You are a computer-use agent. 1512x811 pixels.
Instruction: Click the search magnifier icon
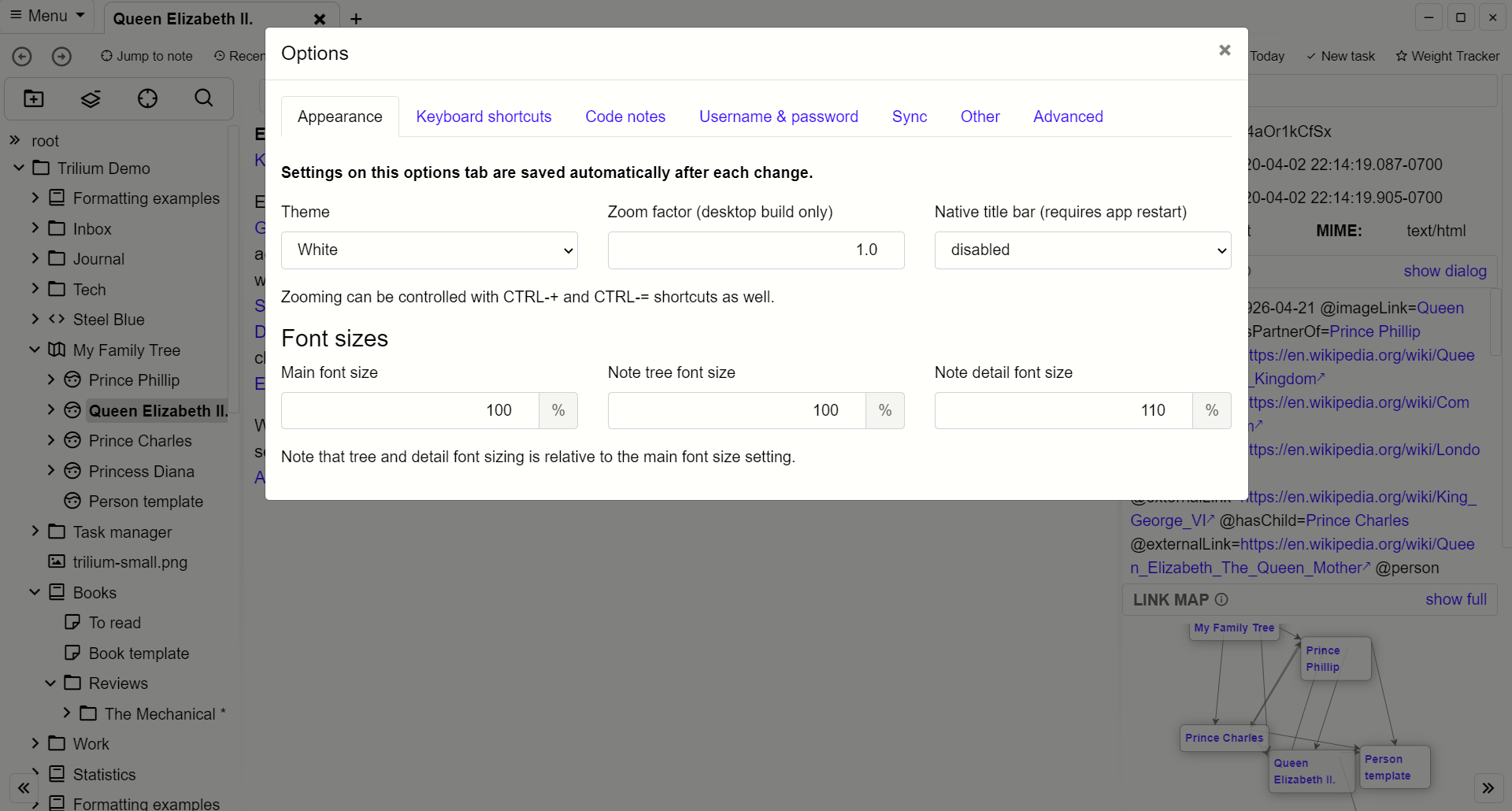pos(204,98)
